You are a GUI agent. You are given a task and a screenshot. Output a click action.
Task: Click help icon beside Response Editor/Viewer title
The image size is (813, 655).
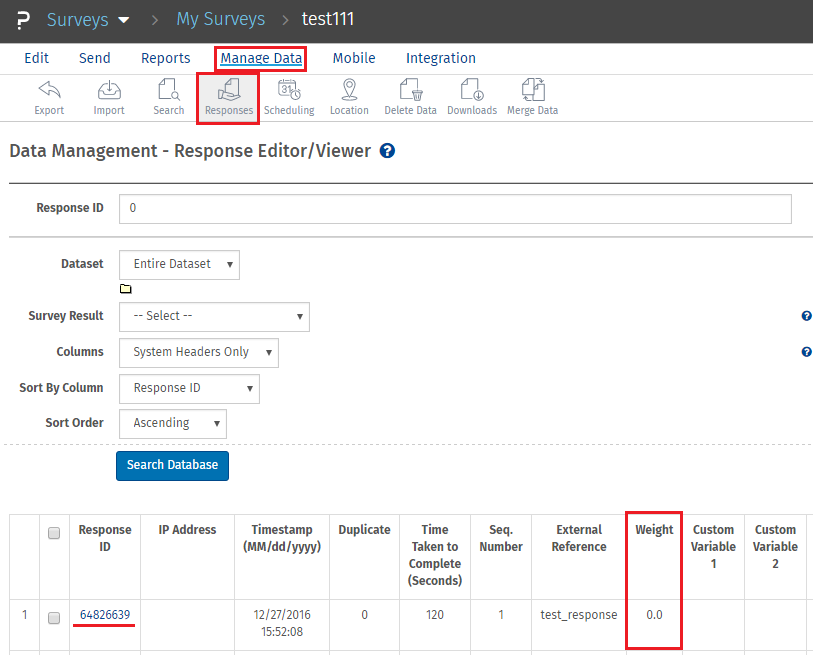(x=388, y=151)
